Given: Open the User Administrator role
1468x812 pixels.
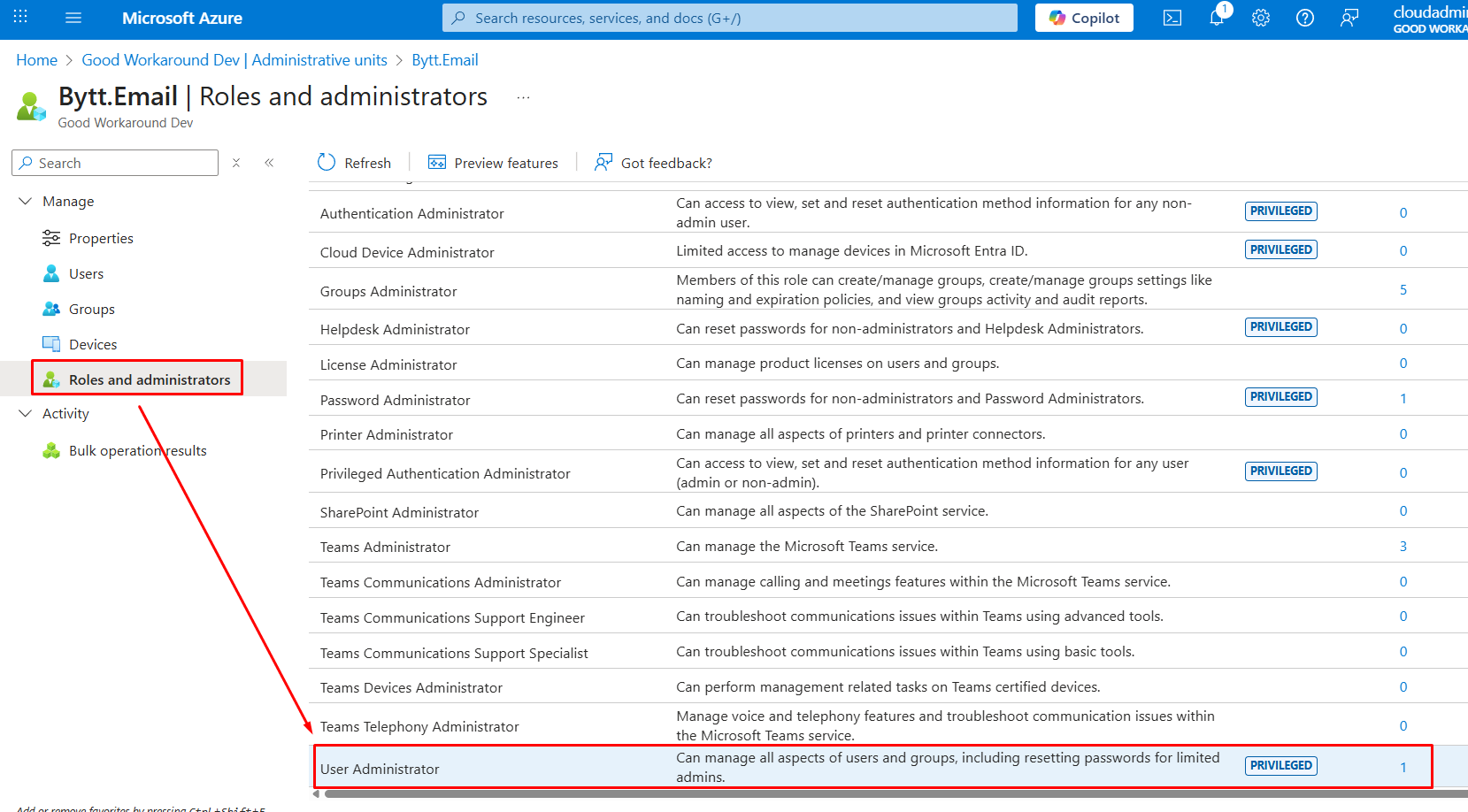Looking at the screenshot, I should (380, 769).
